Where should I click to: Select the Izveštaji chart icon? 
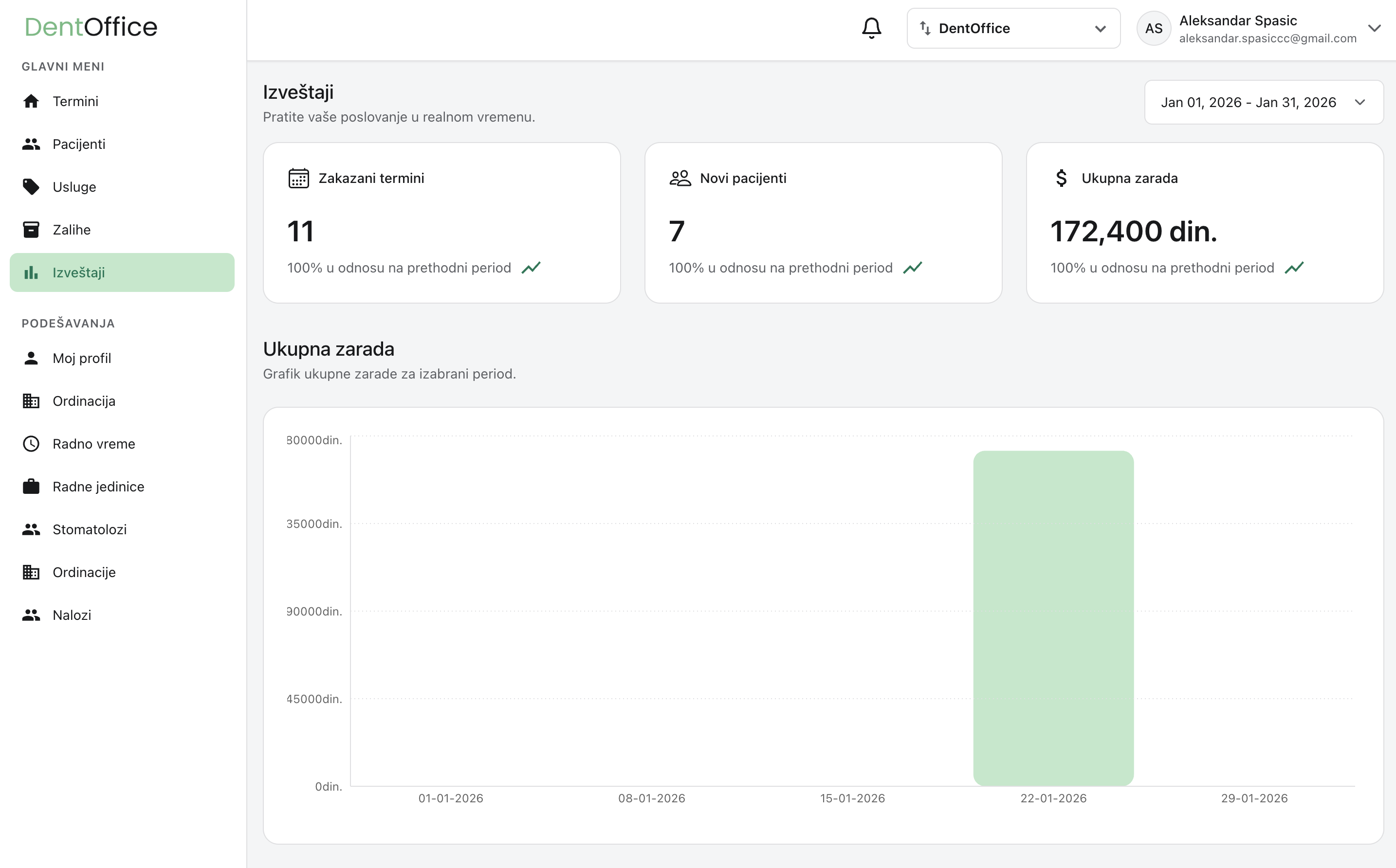(31, 272)
